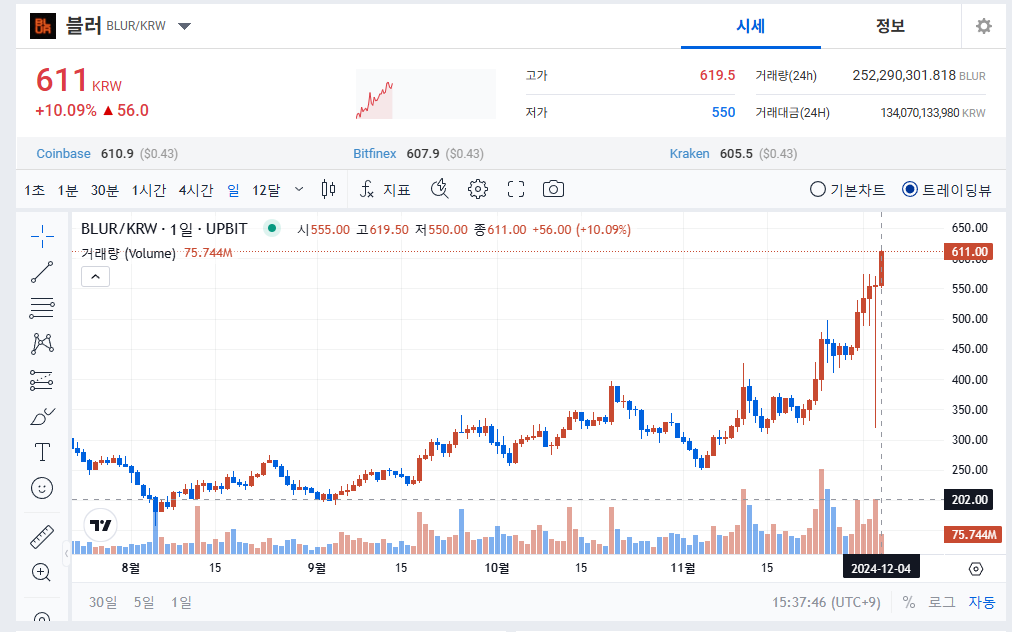1012x632 pixels.
Task: Click the 거래대금(24H) value 134,070,133,980
Action: [920, 113]
